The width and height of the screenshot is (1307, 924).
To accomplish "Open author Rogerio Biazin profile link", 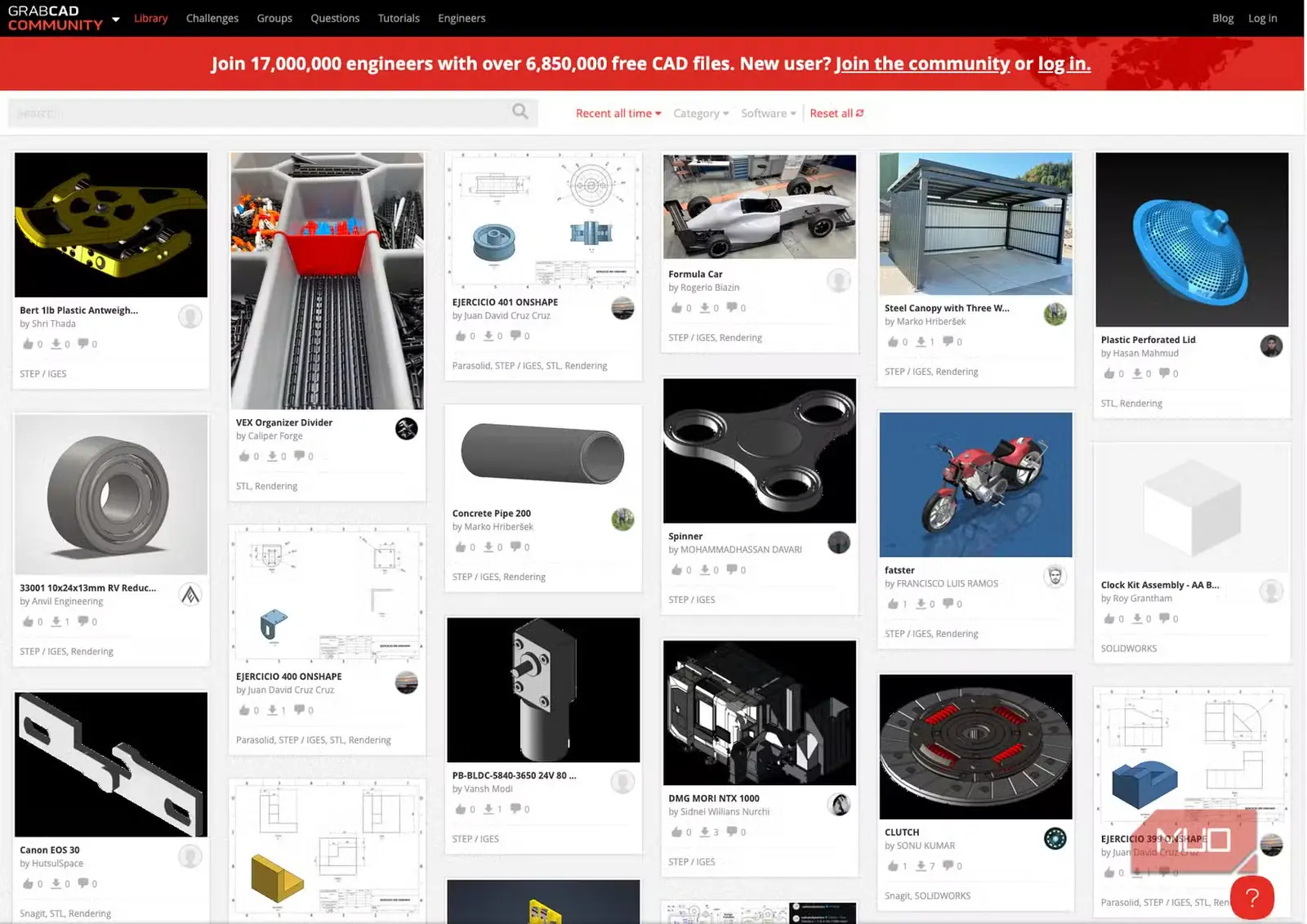I will point(710,288).
